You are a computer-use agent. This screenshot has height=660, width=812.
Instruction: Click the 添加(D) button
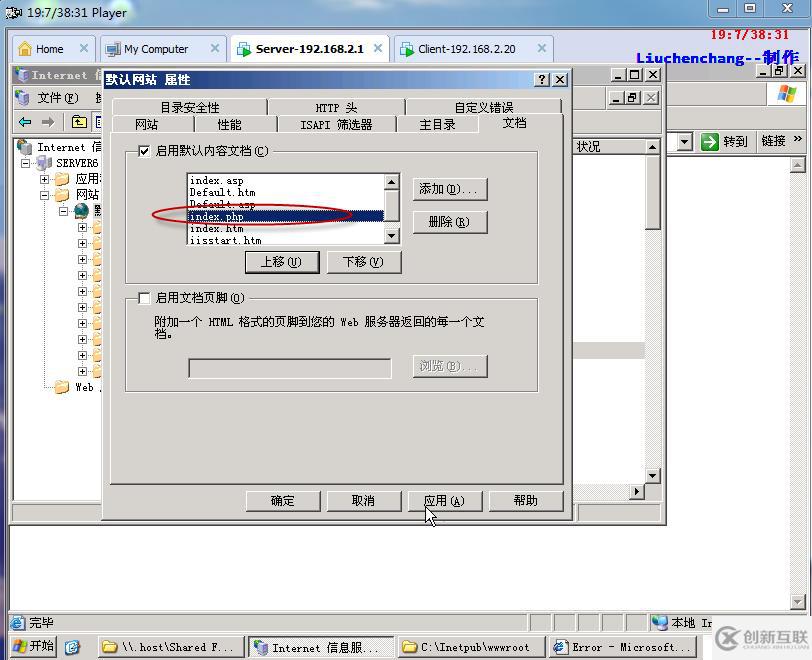[450, 189]
